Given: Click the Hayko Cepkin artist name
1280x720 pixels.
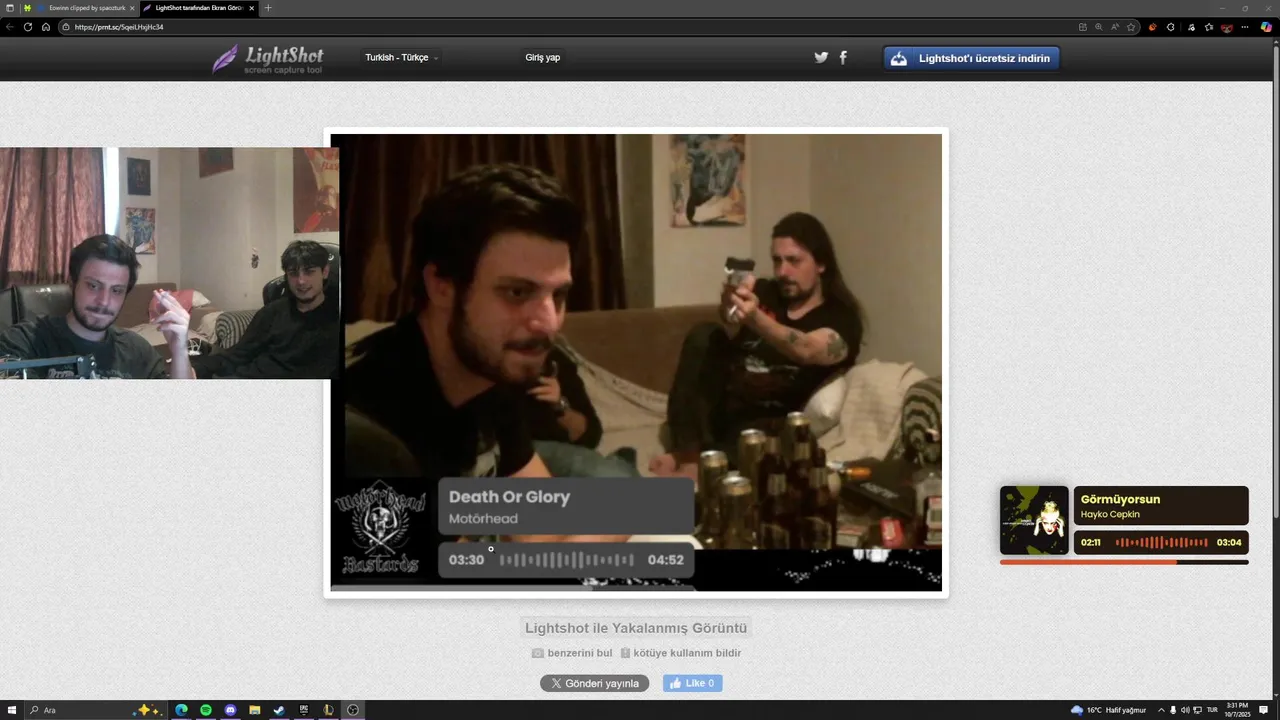Looking at the screenshot, I should click(x=1110, y=515).
